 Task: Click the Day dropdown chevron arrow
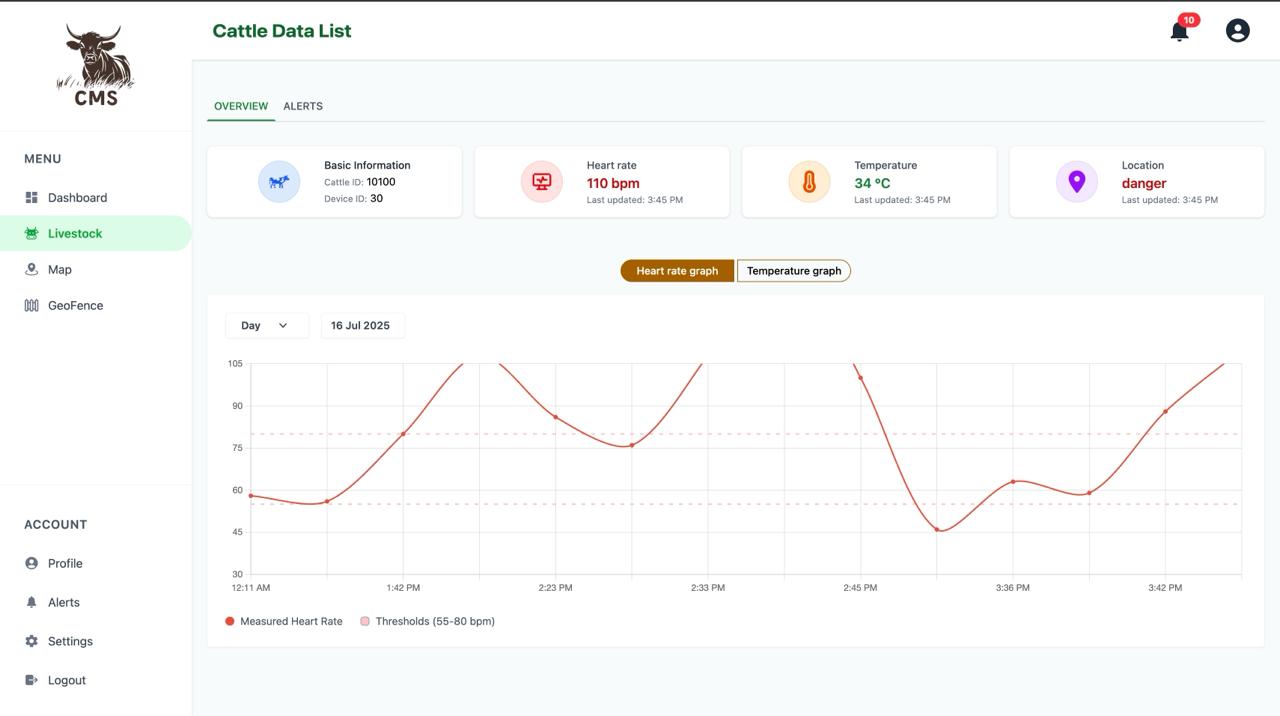tap(283, 326)
